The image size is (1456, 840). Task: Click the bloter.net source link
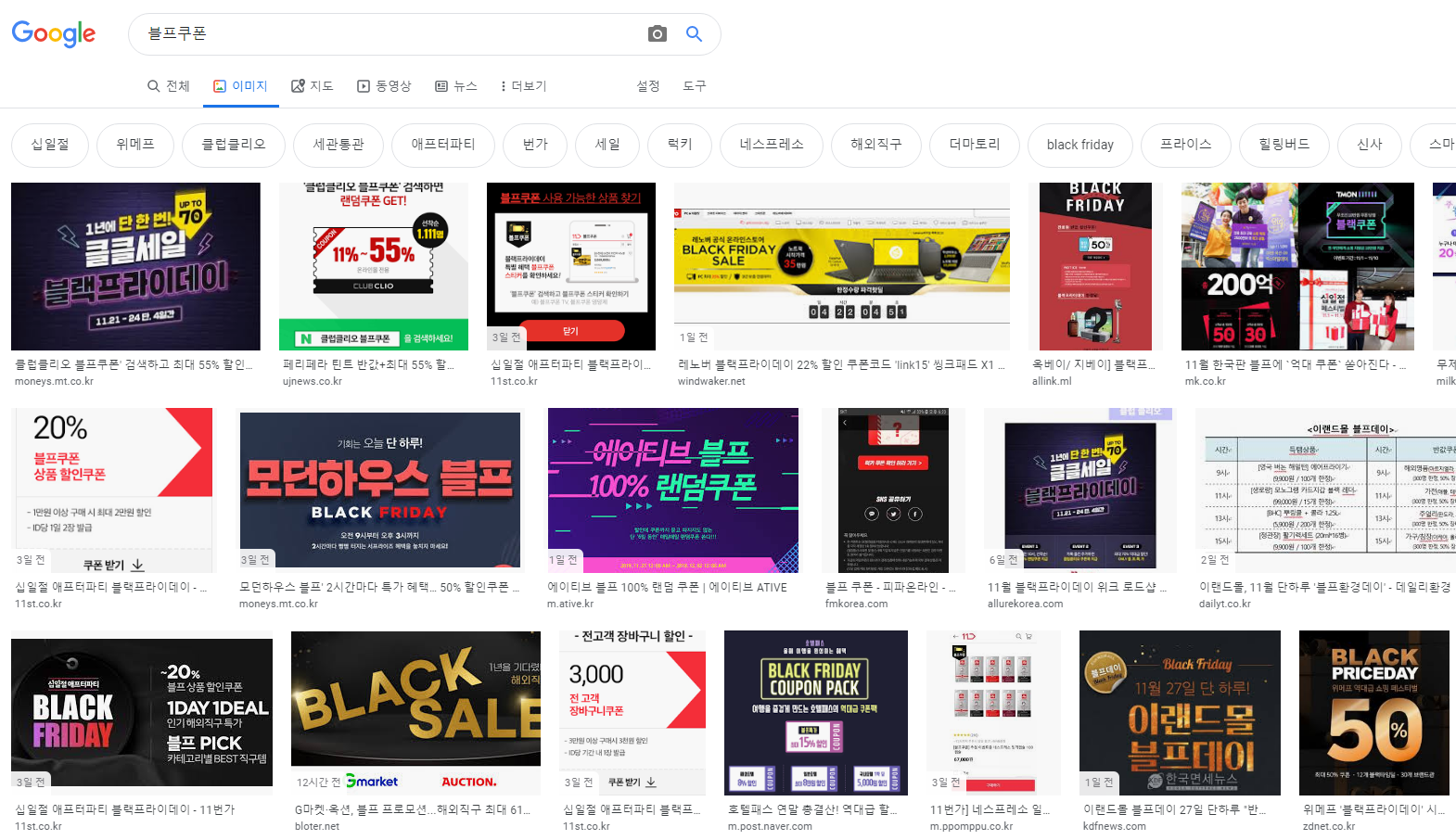(x=317, y=826)
